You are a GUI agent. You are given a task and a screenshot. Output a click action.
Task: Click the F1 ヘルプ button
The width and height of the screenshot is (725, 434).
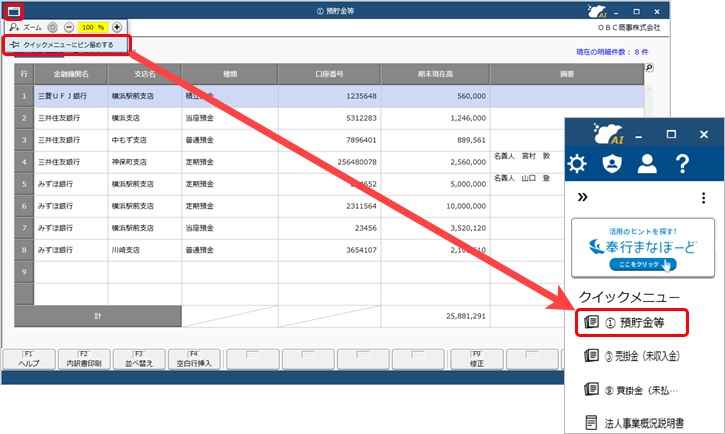point(29,359)
